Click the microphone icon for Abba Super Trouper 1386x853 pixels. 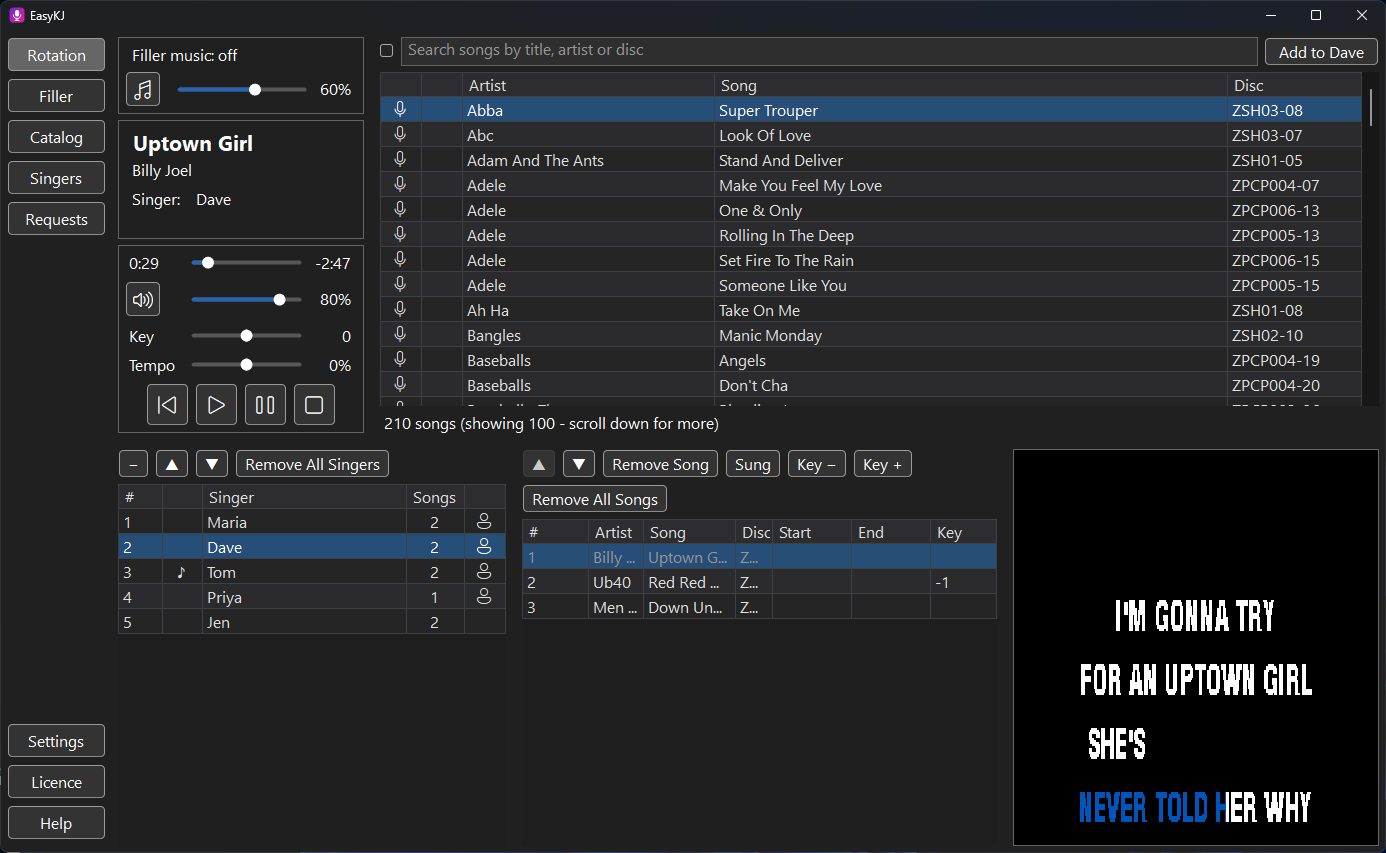(x=400, y=110)
